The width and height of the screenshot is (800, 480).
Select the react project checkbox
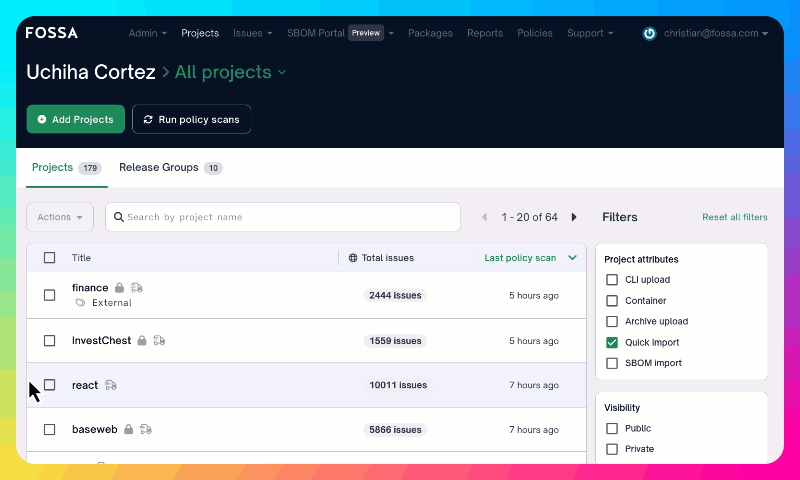click(x=49, y=385)
